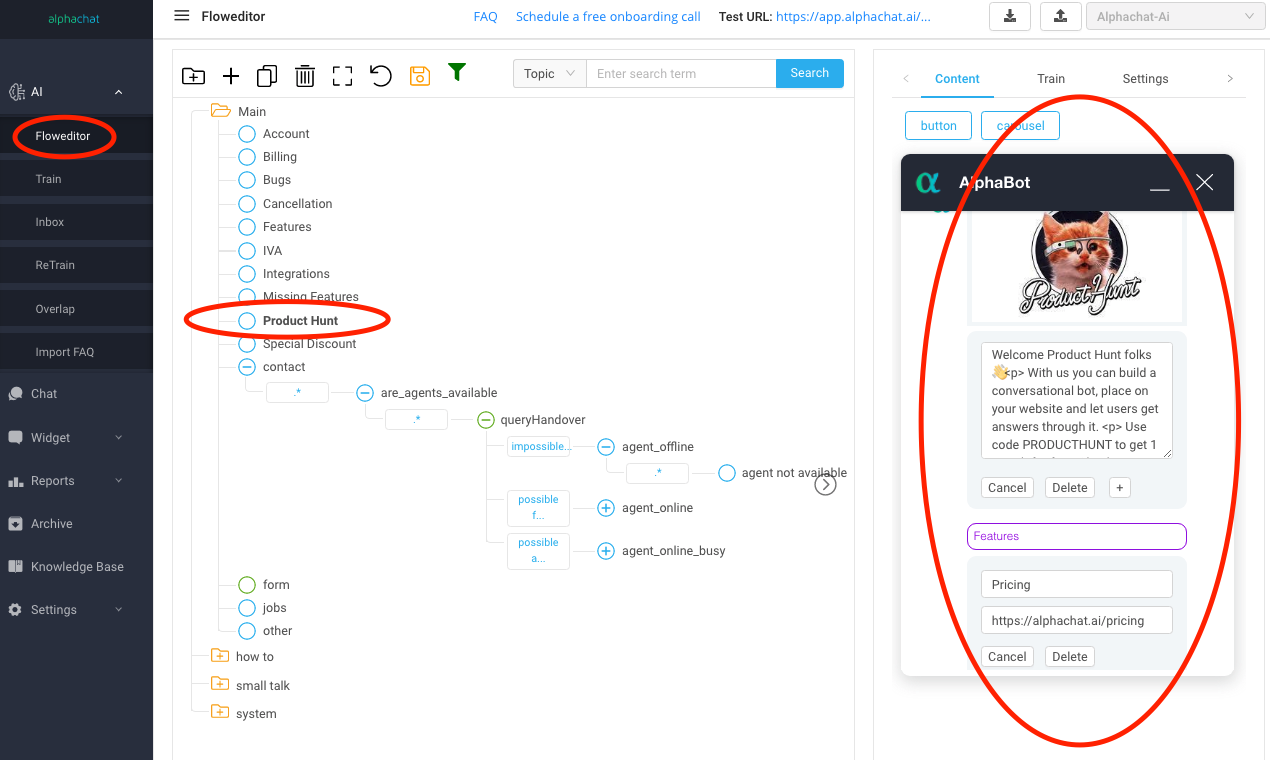Expand the how to folder
This screenshot has width=1270, height=760.
(220, 656)
